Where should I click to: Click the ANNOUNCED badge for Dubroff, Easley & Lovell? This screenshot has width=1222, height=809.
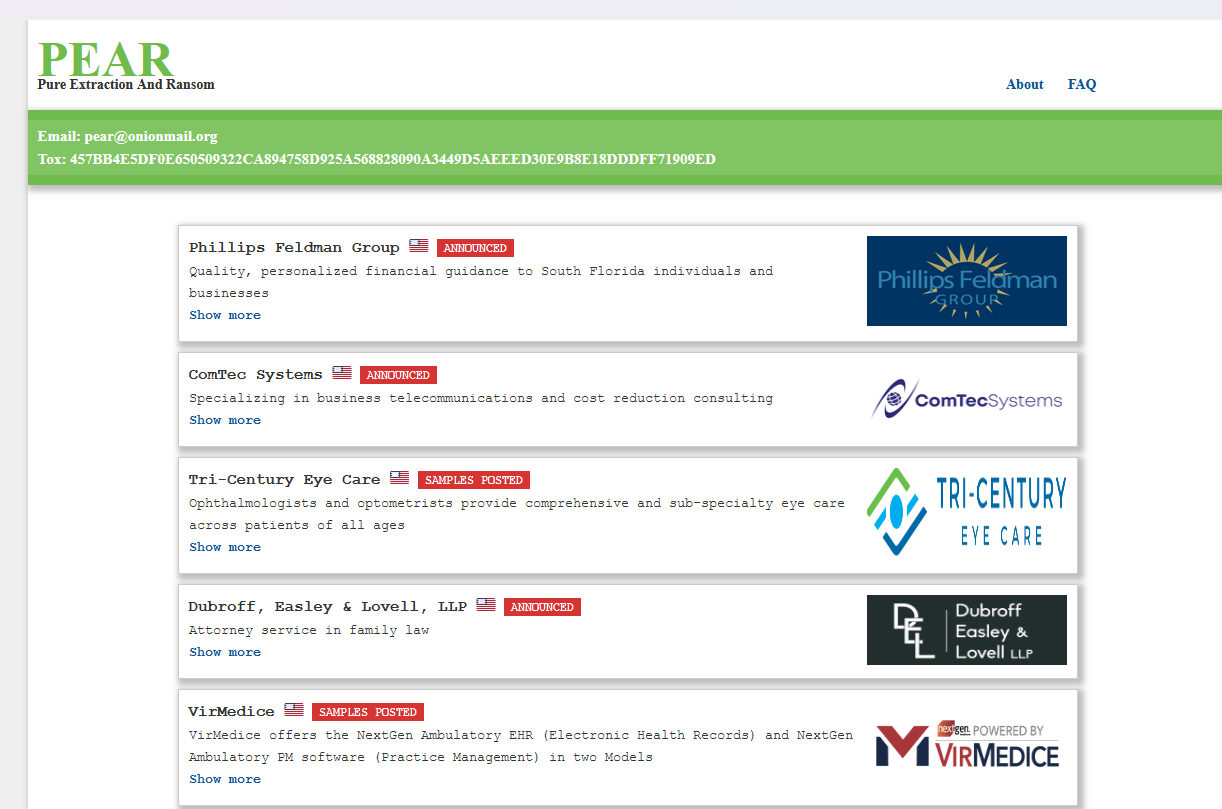pyautogui.click(x=542, y=607)
